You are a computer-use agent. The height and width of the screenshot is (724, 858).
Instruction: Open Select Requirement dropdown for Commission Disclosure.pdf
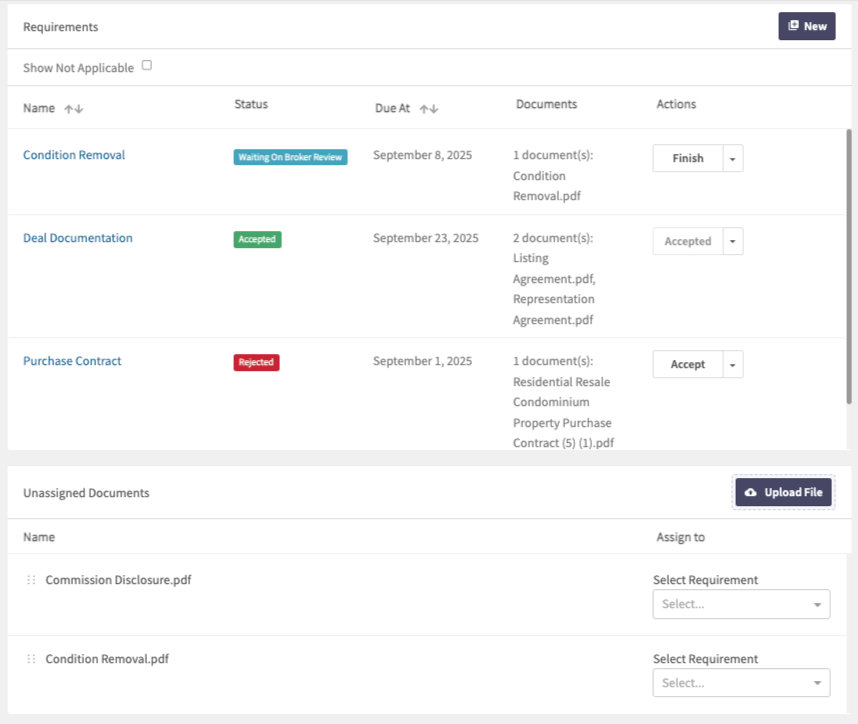click(740, 604)
